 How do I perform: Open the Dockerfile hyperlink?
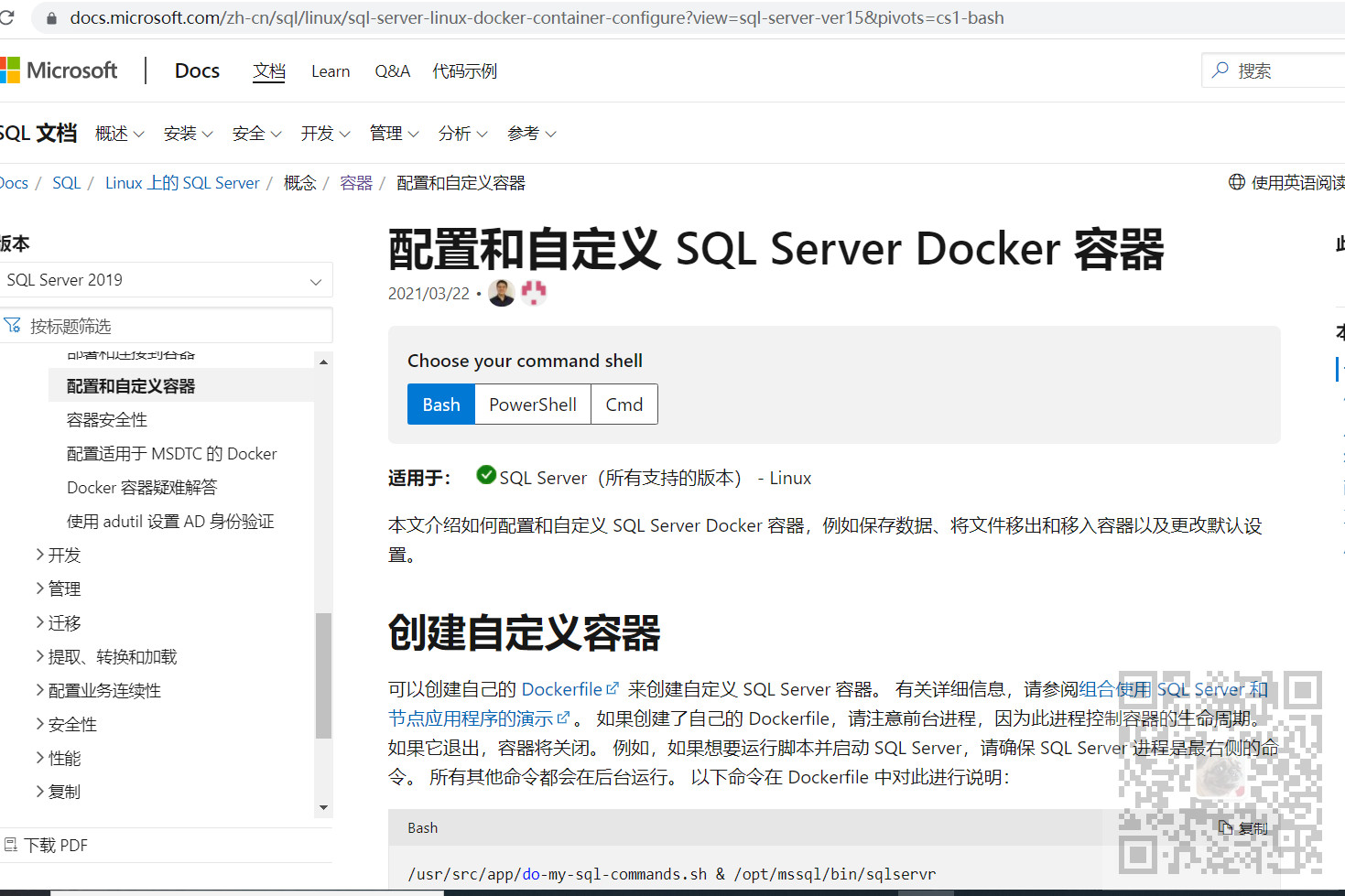(561, 689)
